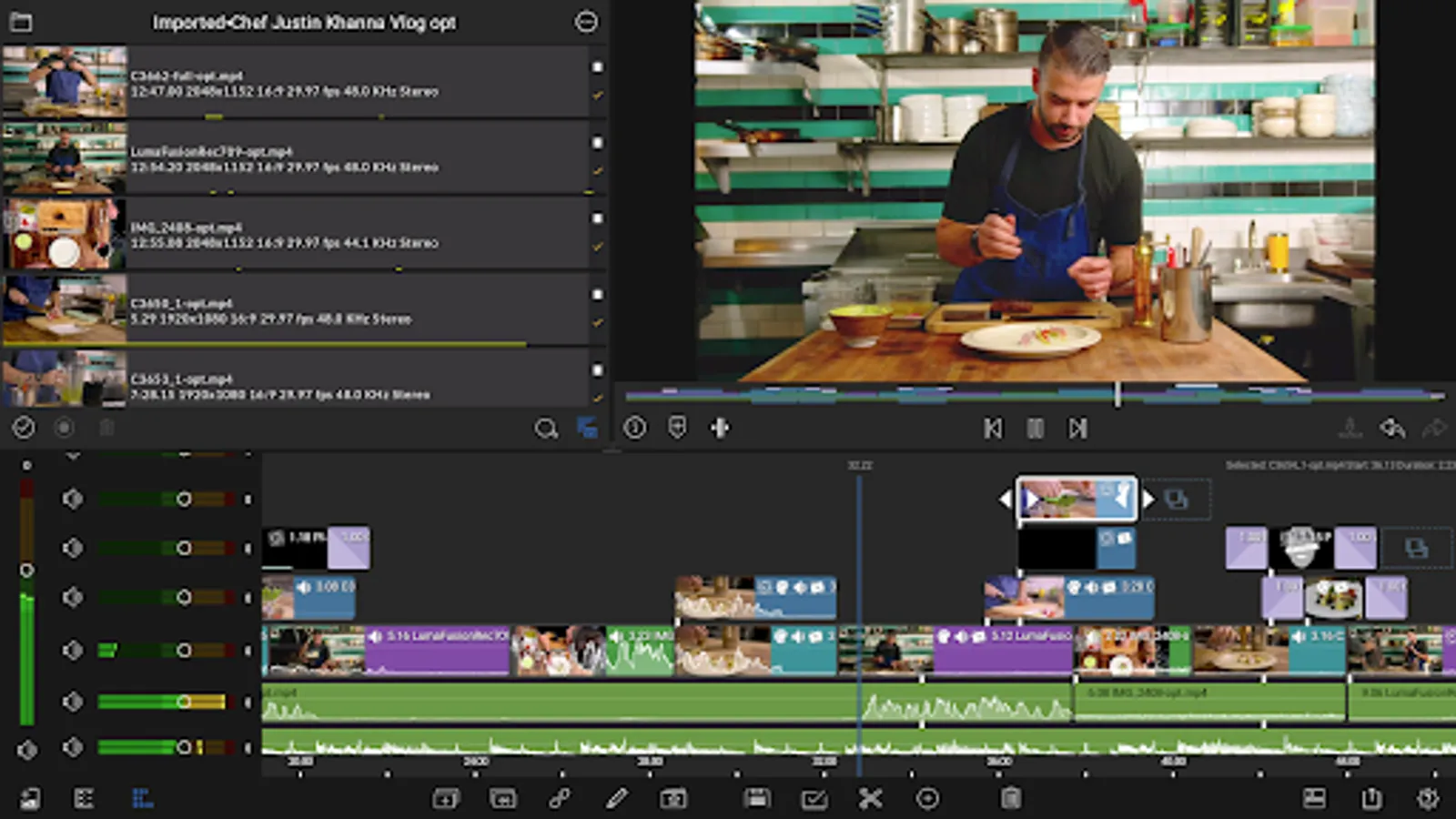Click the highlighted selected clip on timeline
This screenshot has height=819, width=1456.
(x=1077, y=499)
